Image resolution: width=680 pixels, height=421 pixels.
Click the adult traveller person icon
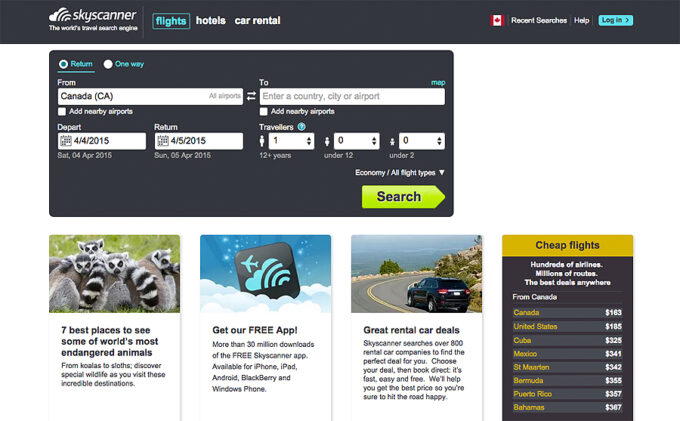pos(262,141)
